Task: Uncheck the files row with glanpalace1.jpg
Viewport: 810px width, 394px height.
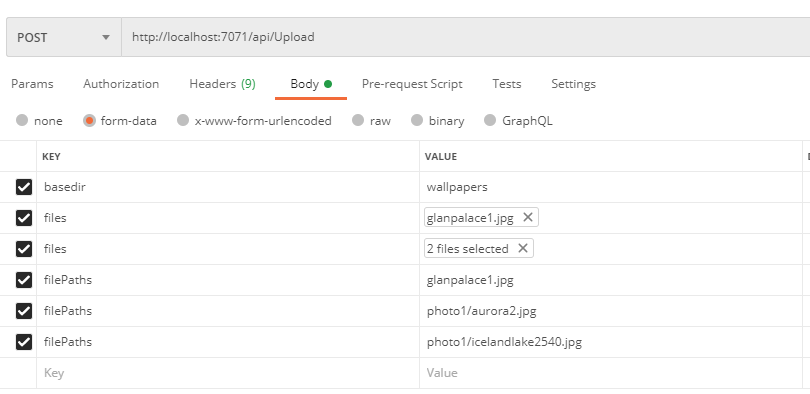Action: [x=24, y=218]
